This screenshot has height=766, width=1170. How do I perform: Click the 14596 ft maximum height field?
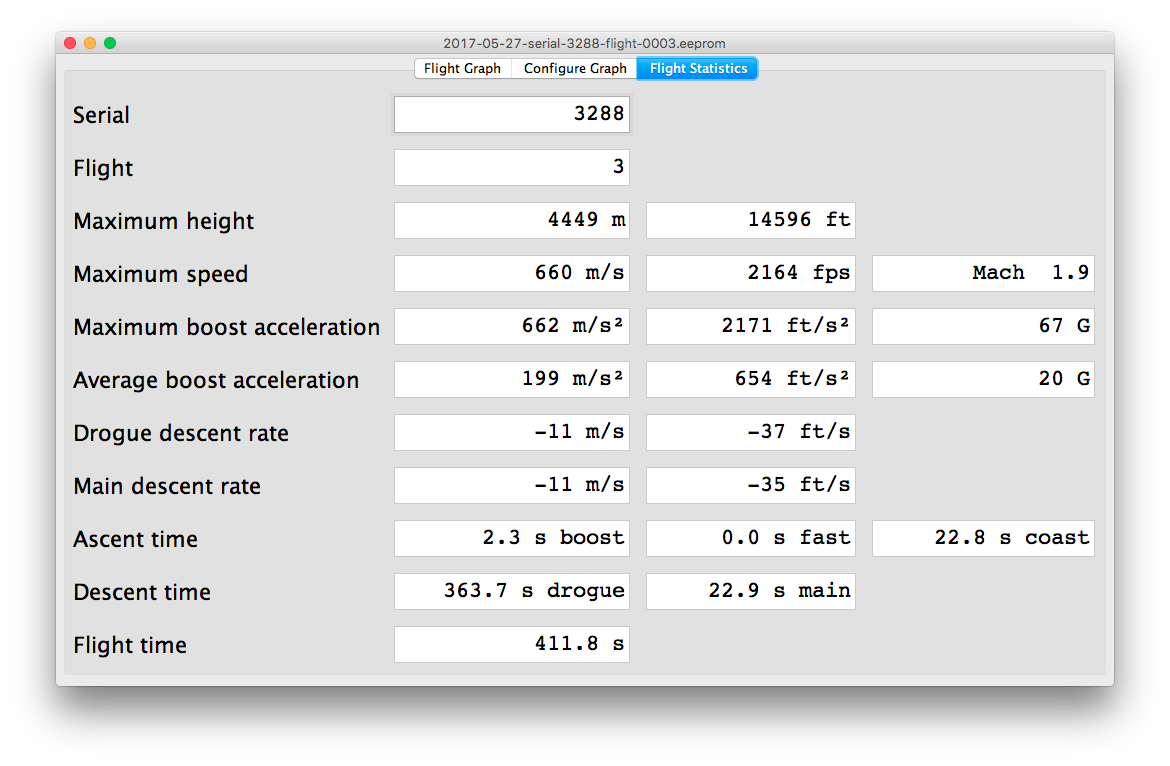click(x=750, y=220)
